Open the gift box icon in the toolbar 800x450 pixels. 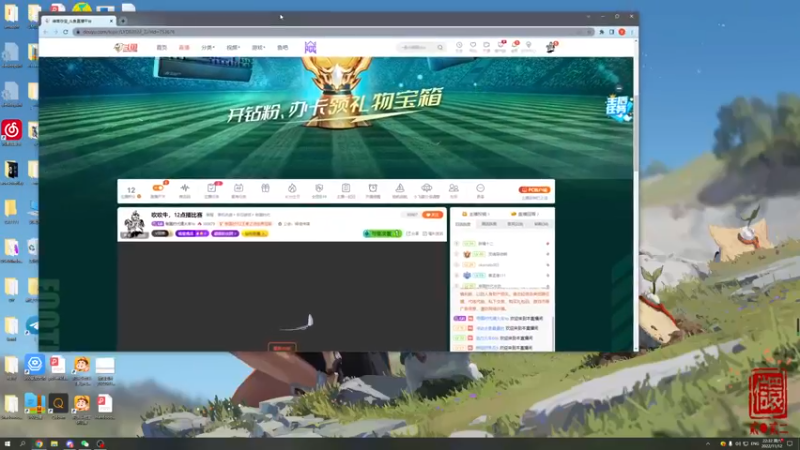click(265, 189)
